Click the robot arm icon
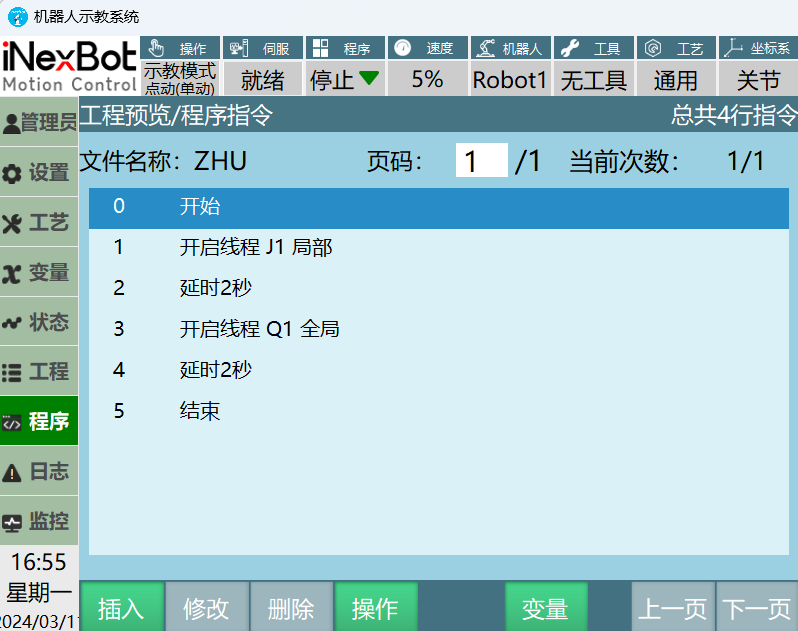The width and height of the screenshot is (798, 631). (485, 48)
